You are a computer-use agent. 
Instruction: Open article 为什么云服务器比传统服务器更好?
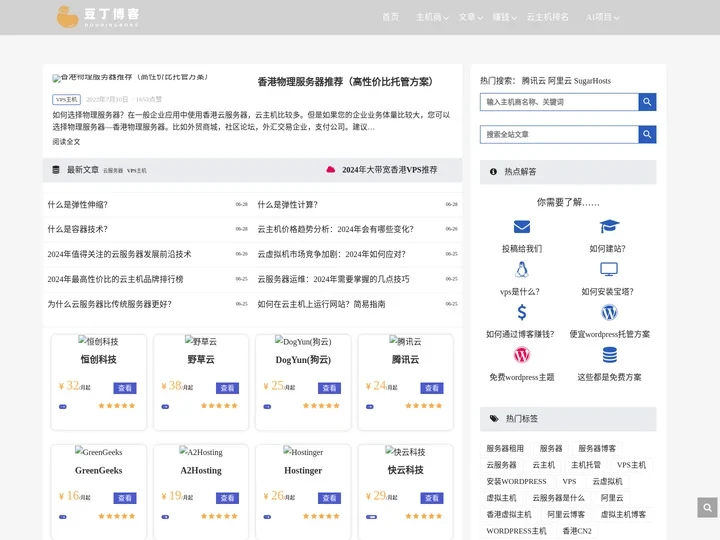point(110,304)
